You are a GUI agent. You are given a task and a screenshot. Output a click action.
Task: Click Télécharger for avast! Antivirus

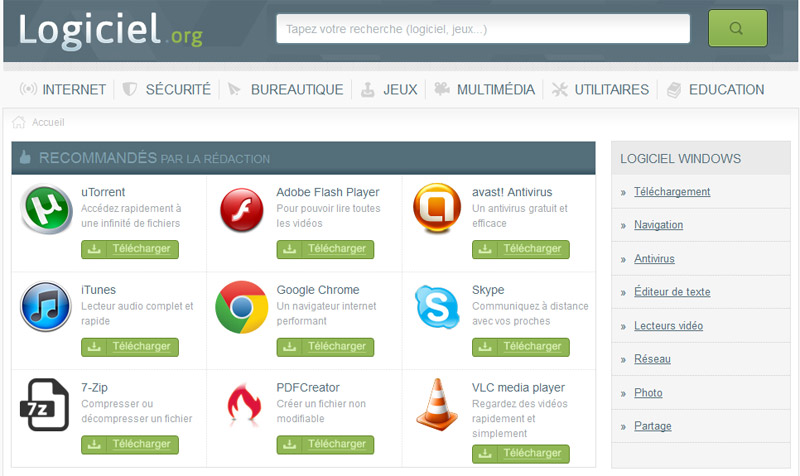[520, 249]
